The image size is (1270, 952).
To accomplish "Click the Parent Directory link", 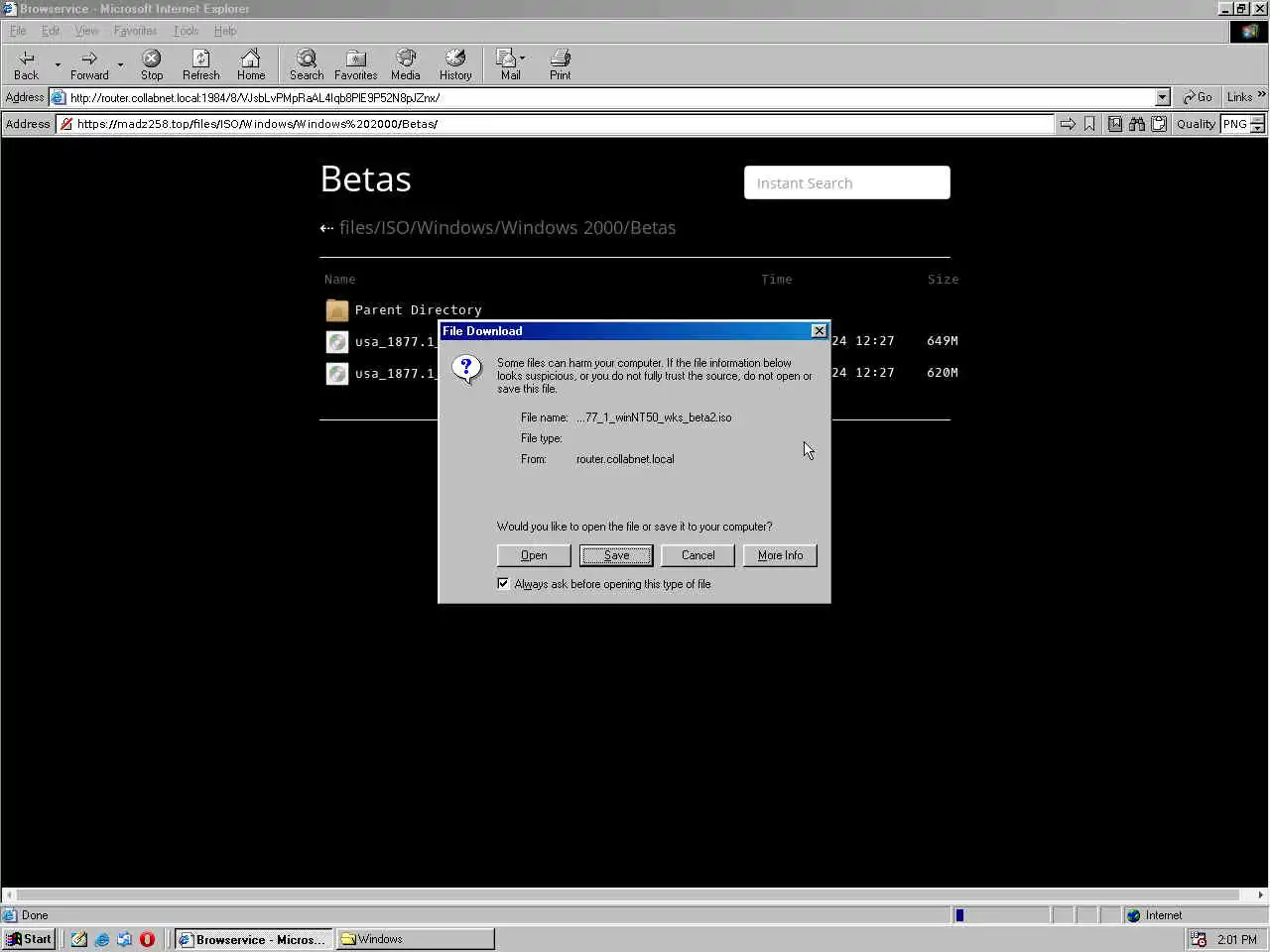I will click(418, 310).
